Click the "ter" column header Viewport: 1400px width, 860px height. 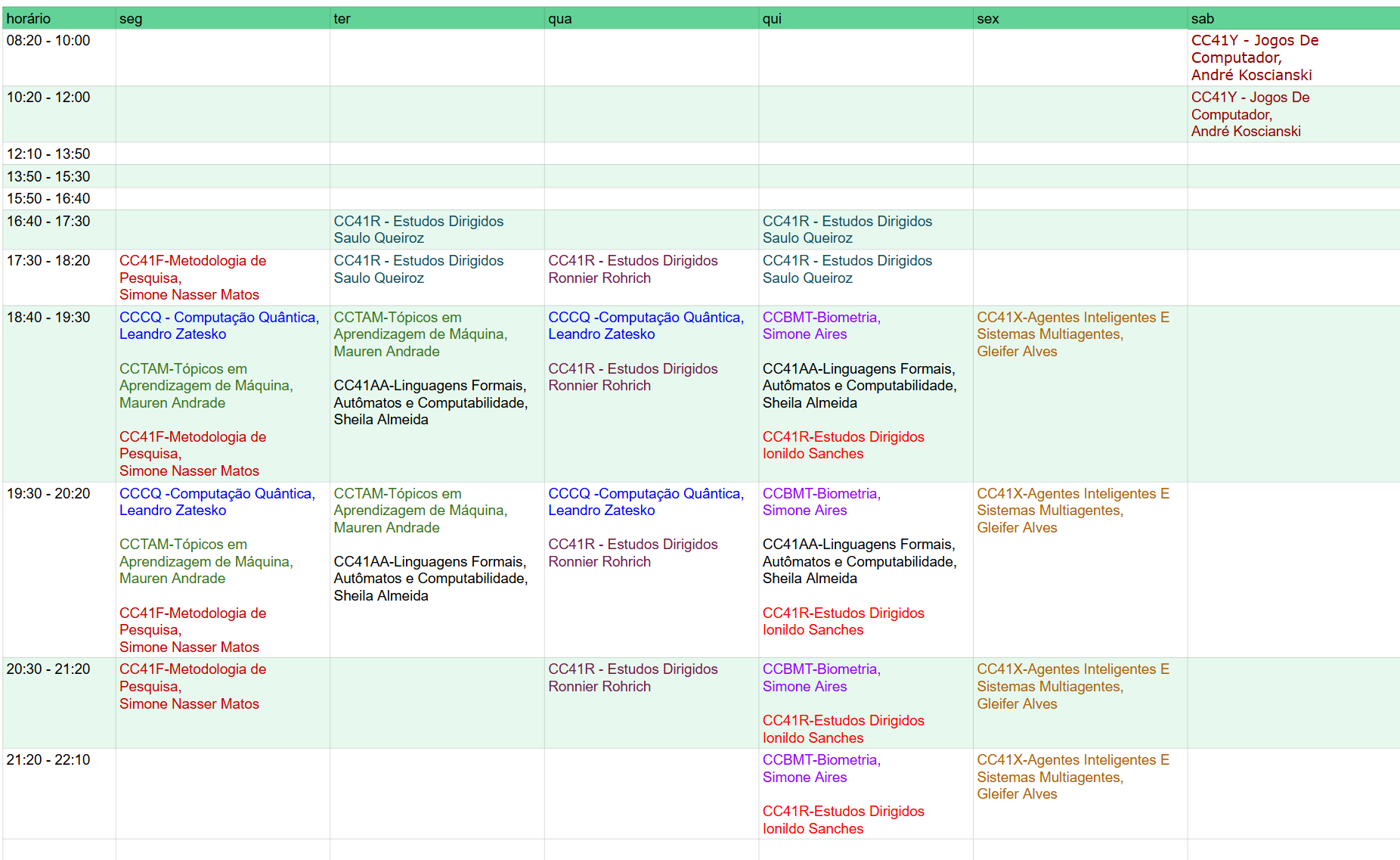tap(342, 19)
